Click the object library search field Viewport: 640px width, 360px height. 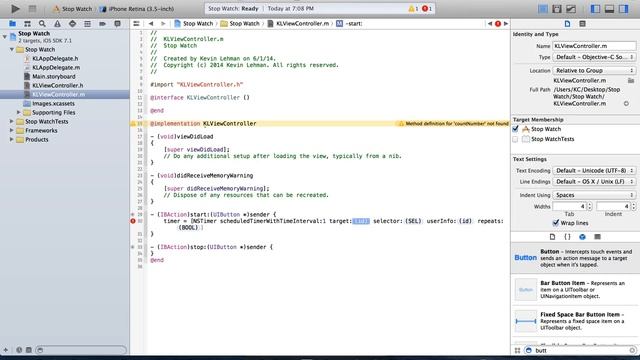click(581, 350)
